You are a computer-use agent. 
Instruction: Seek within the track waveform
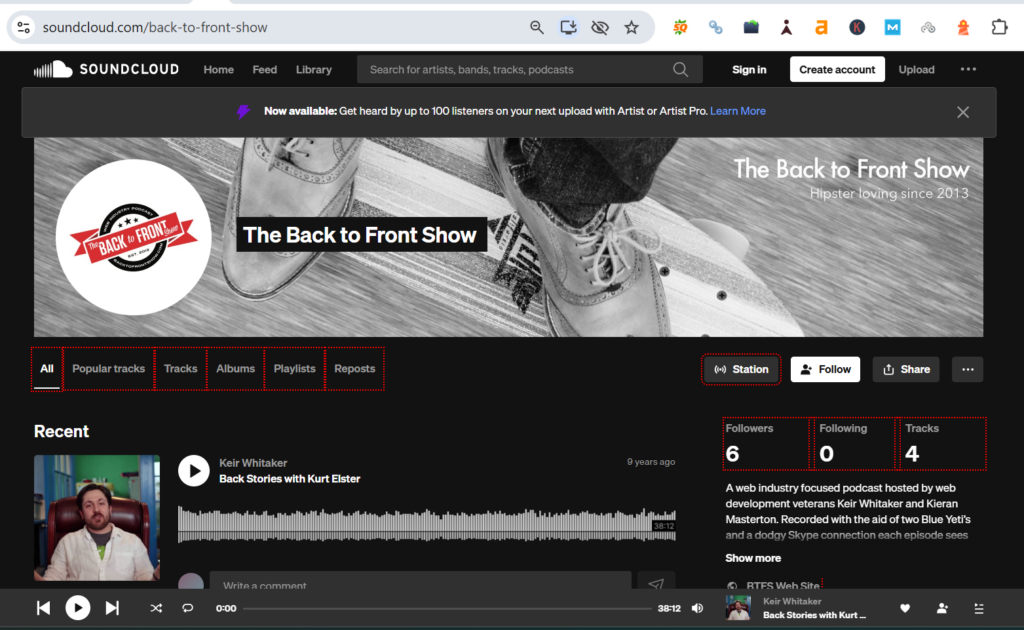pos(426,525)
